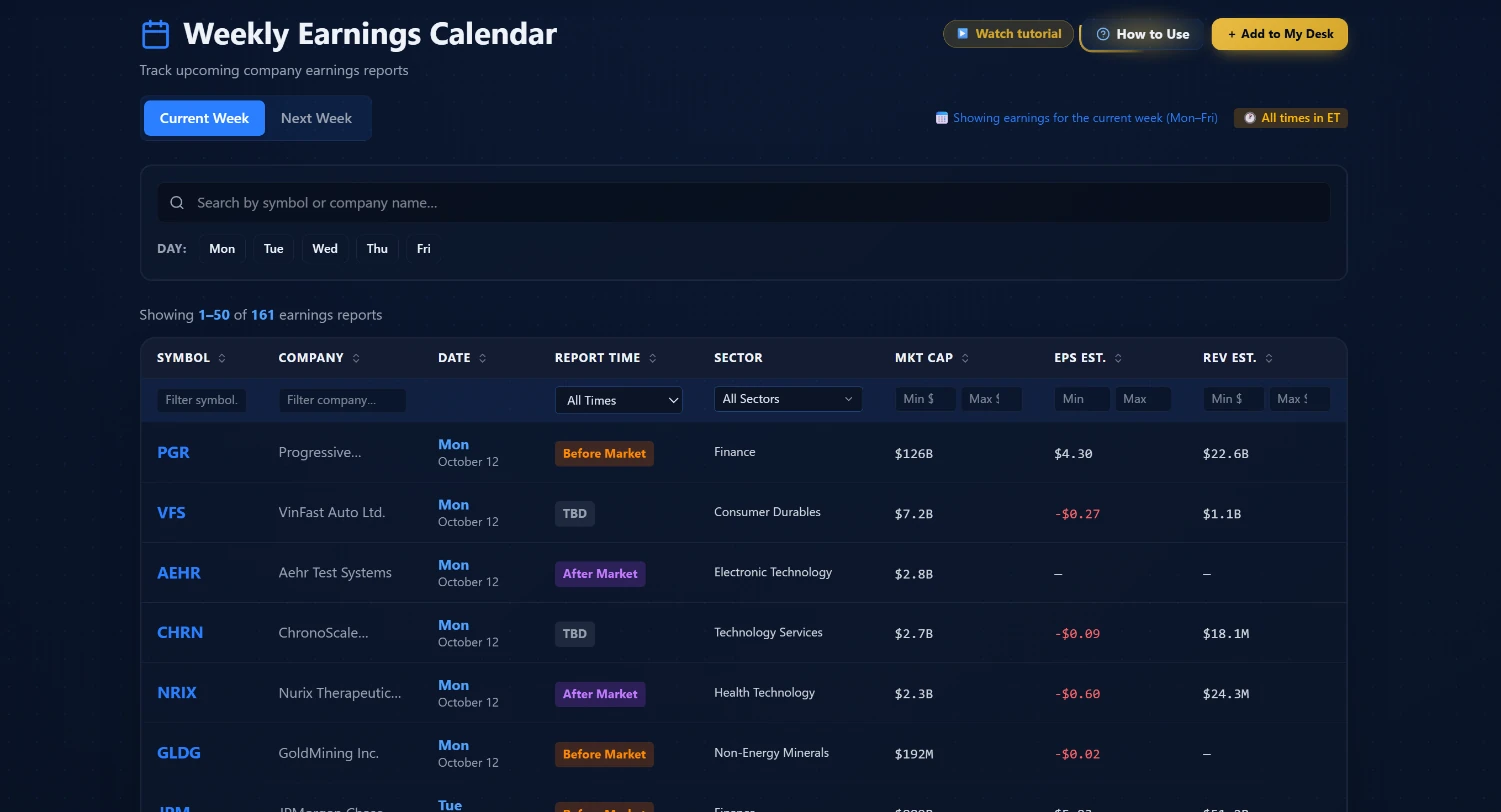Viewport: 1501px width, 812px height.
Task: Focus the symbol or company search field
Action: click(743, 203)
